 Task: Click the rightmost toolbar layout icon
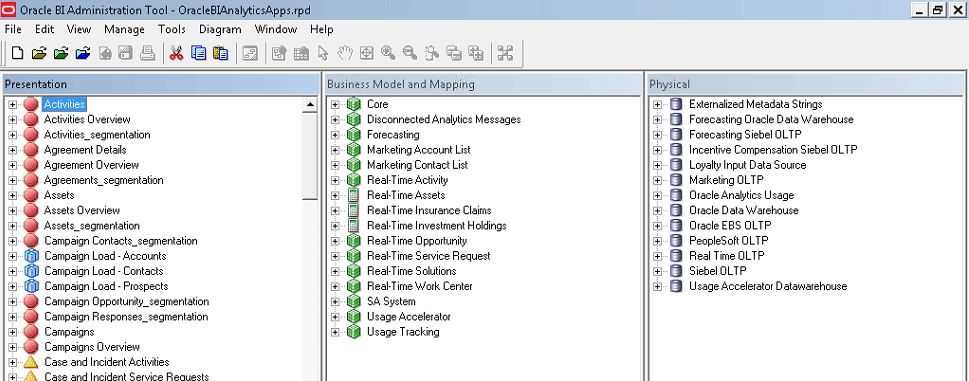click(506, 54)
